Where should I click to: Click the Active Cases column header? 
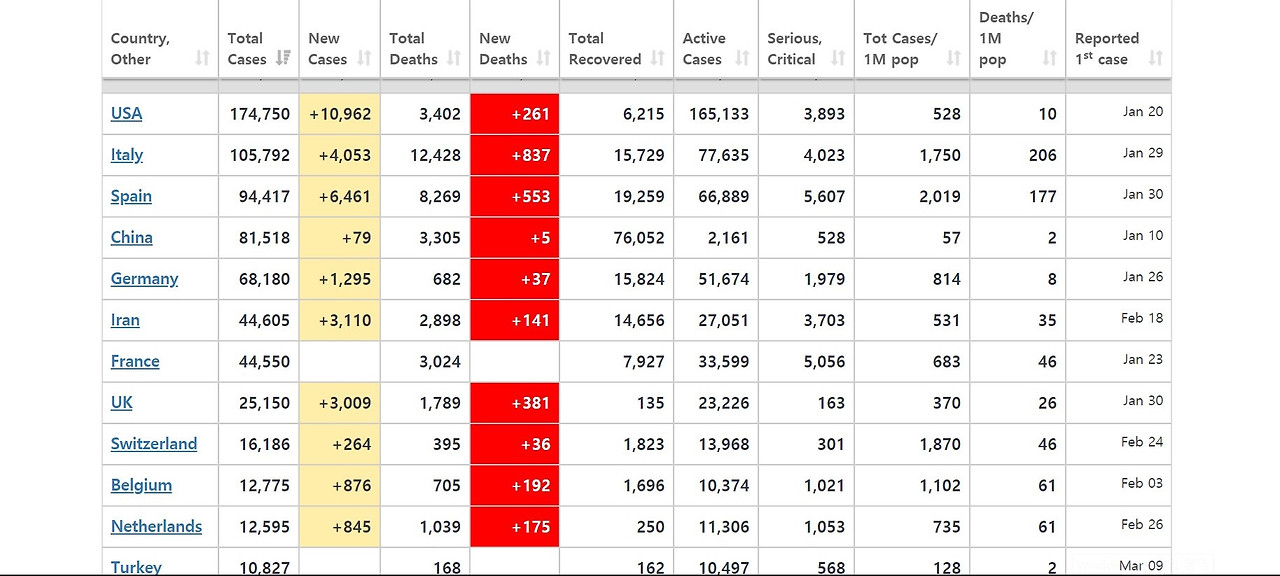(x=716, y=39)
